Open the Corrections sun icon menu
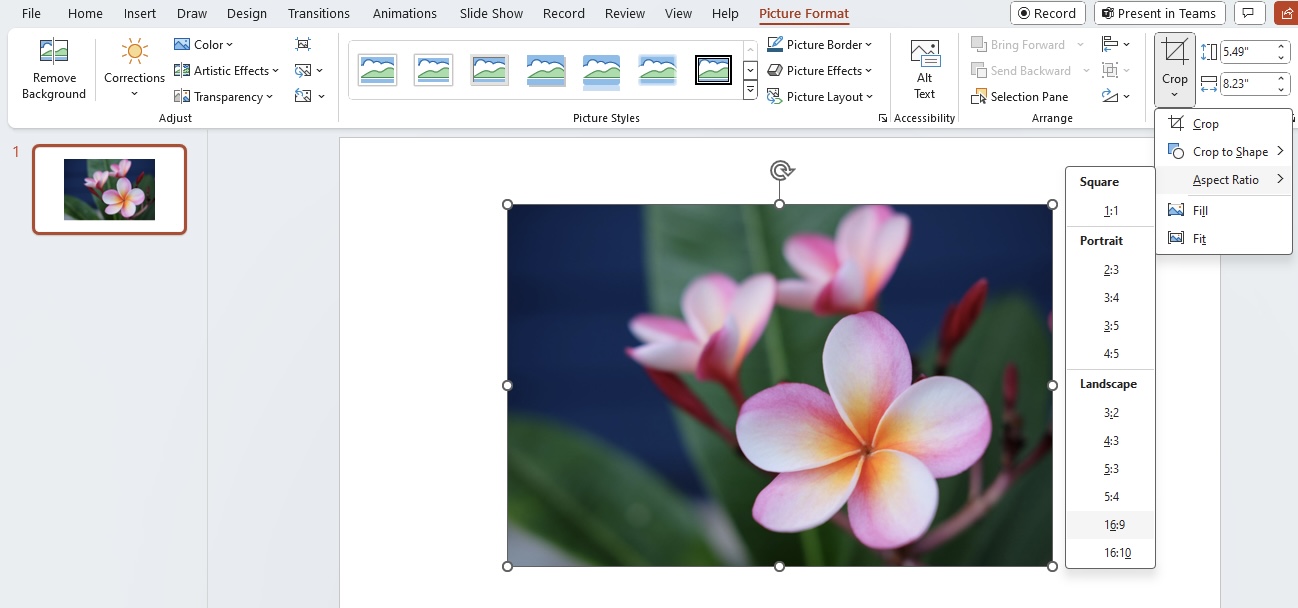The width and height of the screenshot is (1298, 608). (134, 52)
